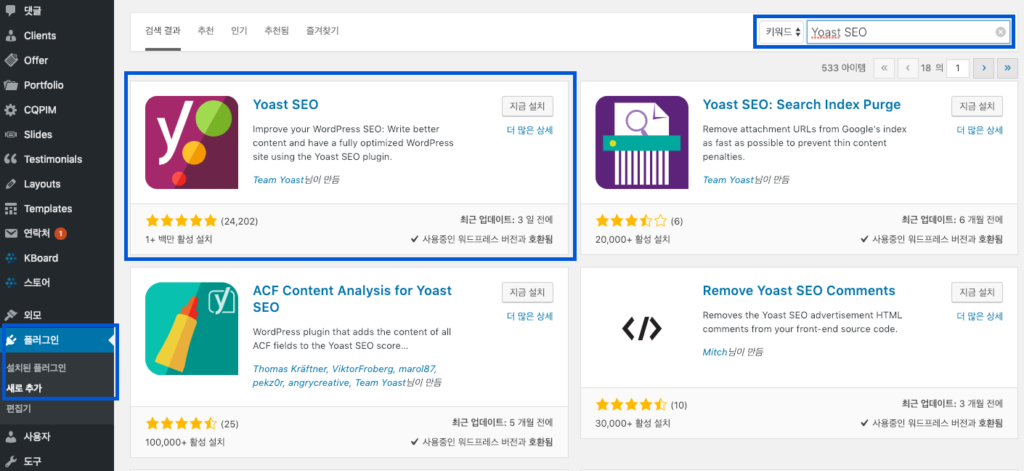Viewport: 1024px width, 471px height.
Task: Click the Yoast SEO star rating
Action: (x=181, y=221)
